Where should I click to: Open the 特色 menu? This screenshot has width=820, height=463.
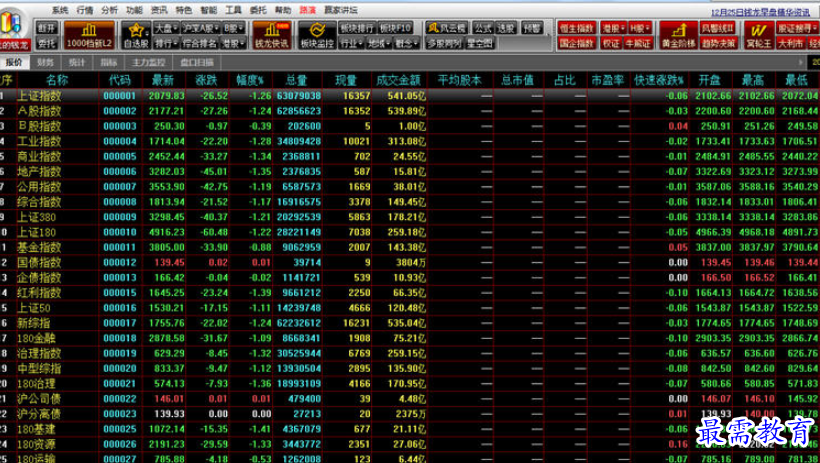click(x=184, y=10)
